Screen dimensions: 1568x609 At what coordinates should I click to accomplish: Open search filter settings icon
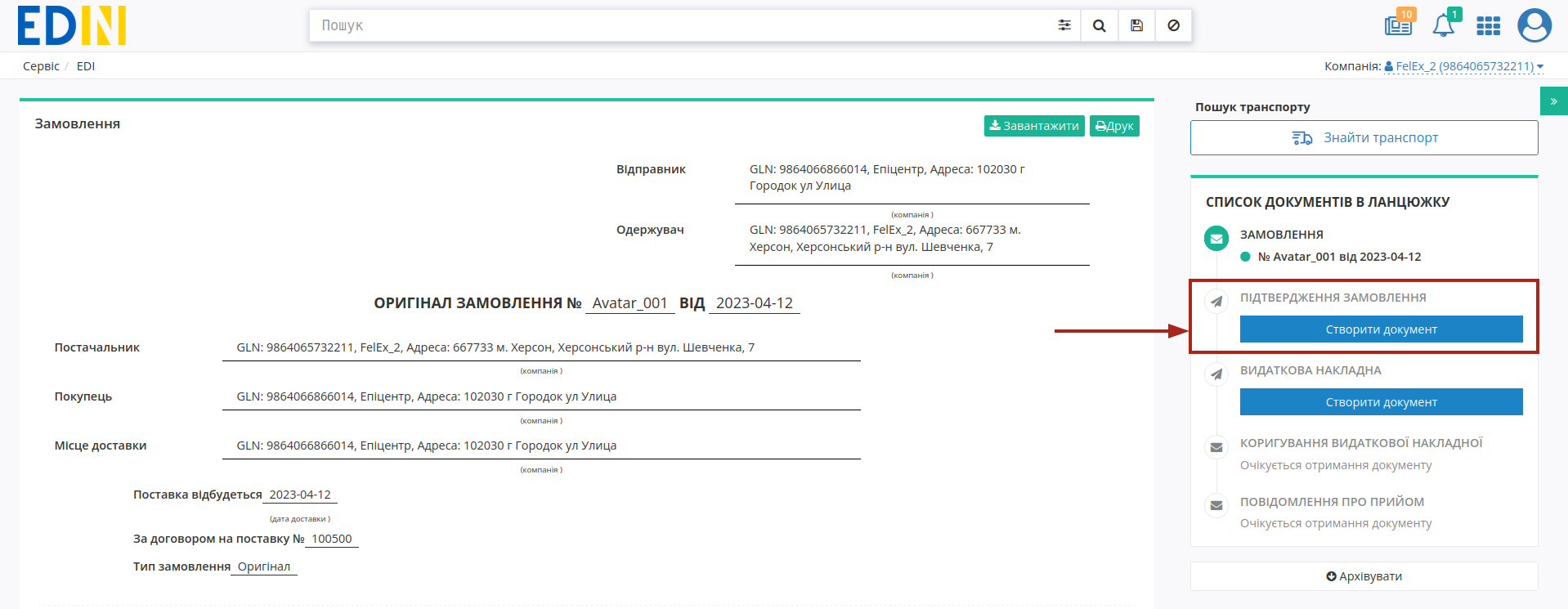click(x=1064, y=25)
